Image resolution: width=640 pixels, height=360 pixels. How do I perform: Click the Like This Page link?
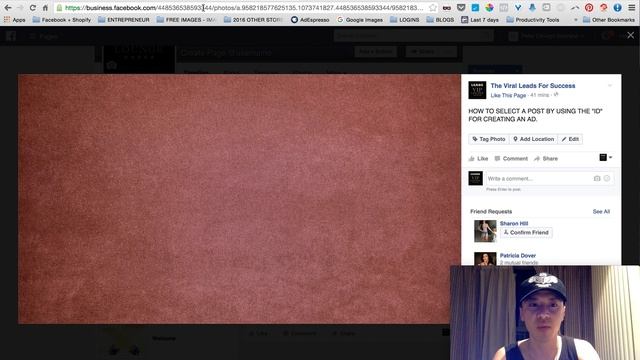coord(508,95)
